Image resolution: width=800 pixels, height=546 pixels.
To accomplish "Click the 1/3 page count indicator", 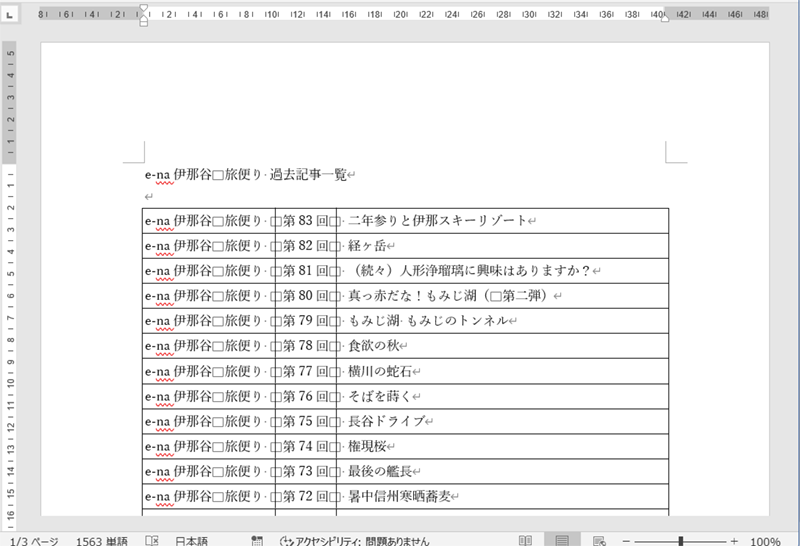I will pos(33,540).
